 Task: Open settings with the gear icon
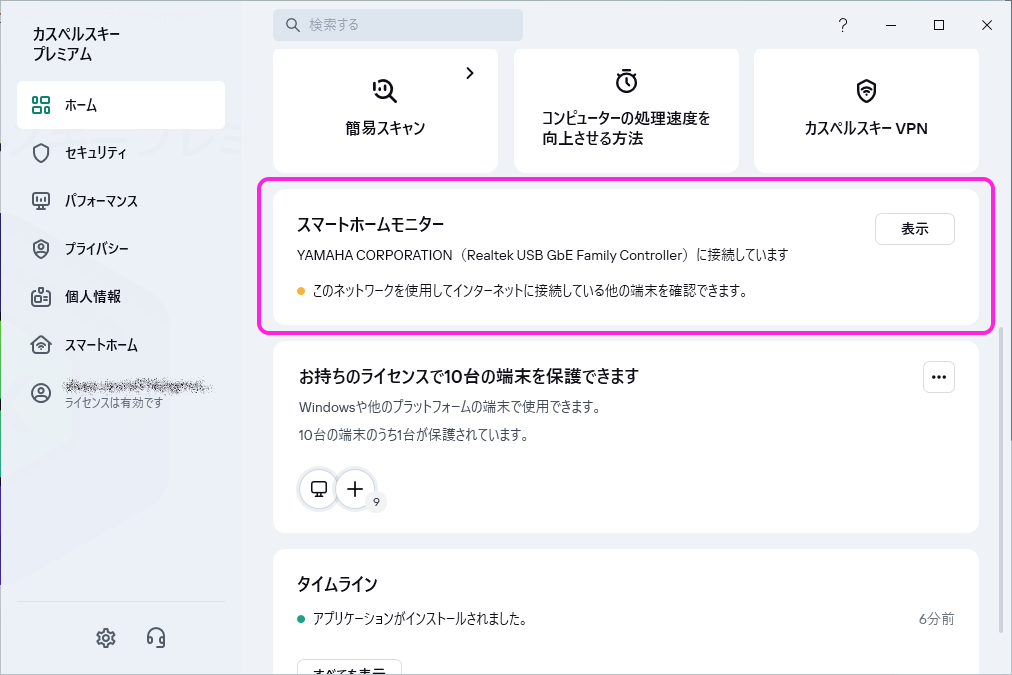pos(106,638)
